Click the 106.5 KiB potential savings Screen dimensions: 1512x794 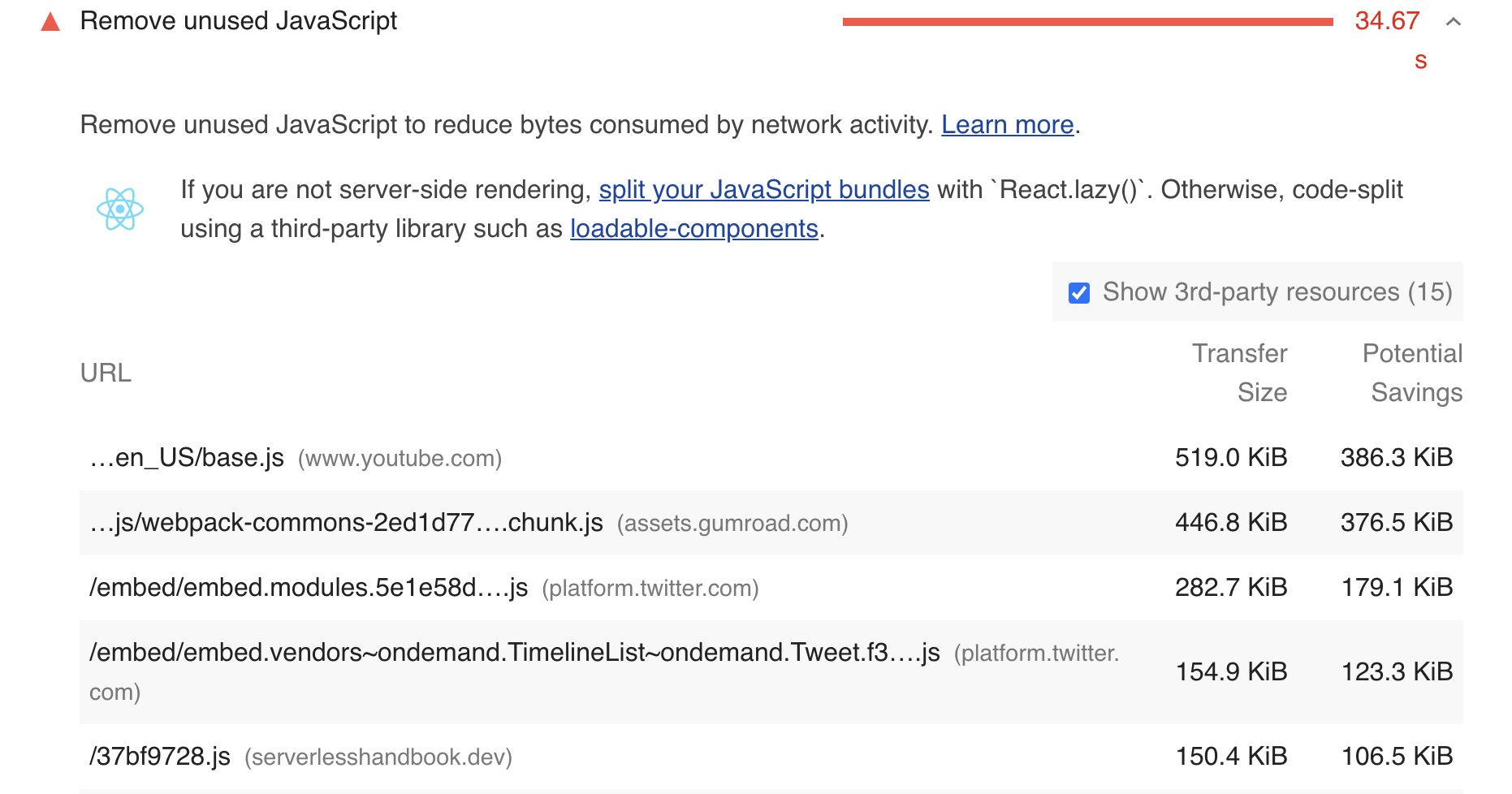(x=1397, y=756)
